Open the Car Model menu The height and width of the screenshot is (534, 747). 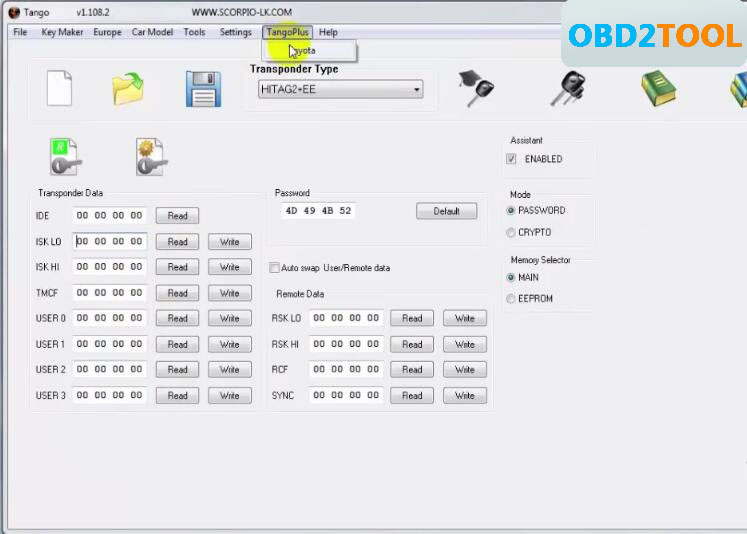click(x=152, y=32)
